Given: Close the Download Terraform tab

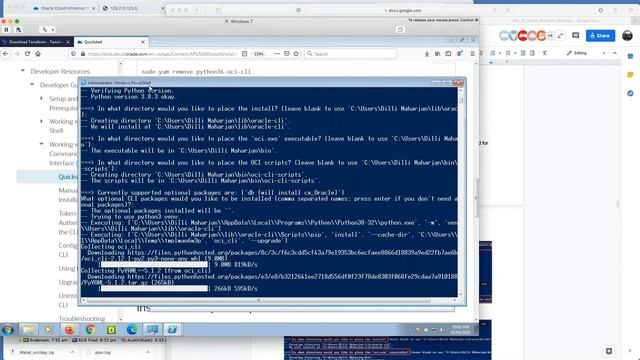Looking at the screenshot, I should click(69, 42).
